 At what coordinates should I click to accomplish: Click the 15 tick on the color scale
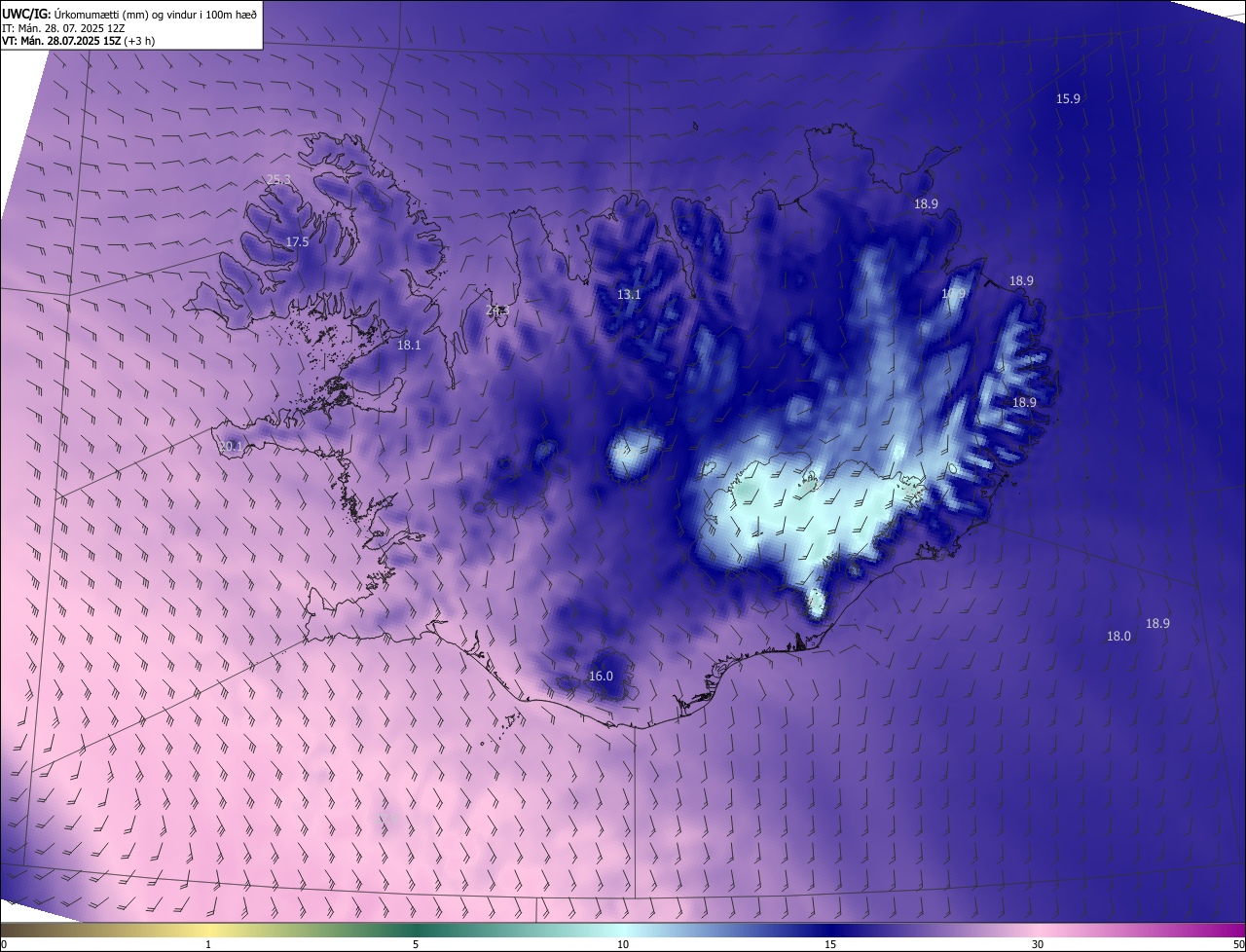[830, 944]
